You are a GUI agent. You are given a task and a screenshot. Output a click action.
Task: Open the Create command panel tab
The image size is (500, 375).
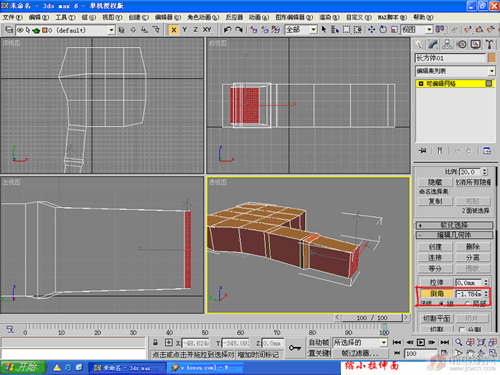420,45
